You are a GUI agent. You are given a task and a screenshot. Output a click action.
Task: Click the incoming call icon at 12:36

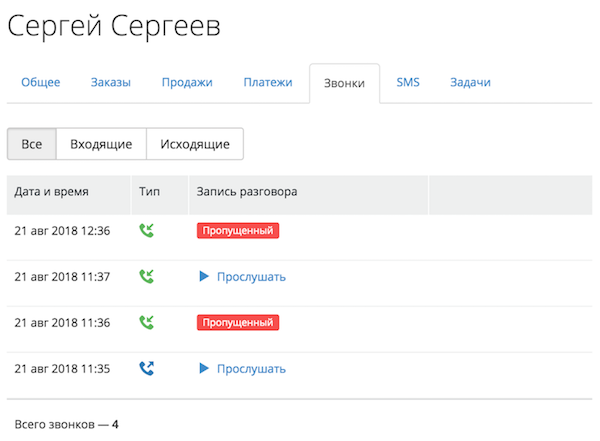tap(148, 231)
